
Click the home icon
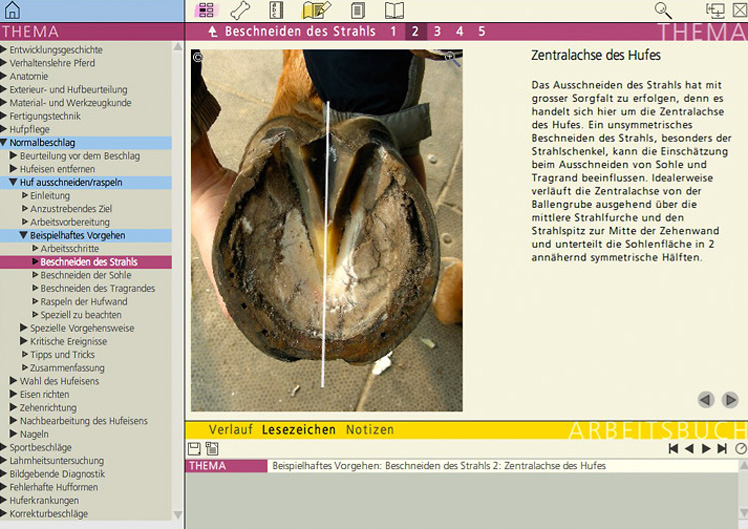click(x=12, y=11)
